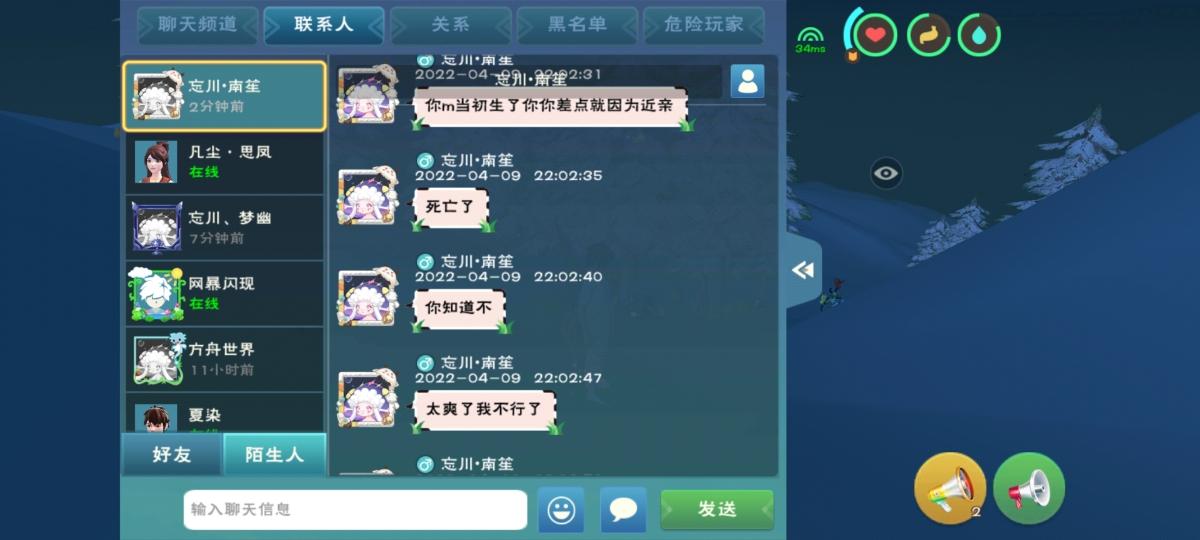Switch to the 好友 friends list
This screenshot has height=540, width=1200.
171,454
